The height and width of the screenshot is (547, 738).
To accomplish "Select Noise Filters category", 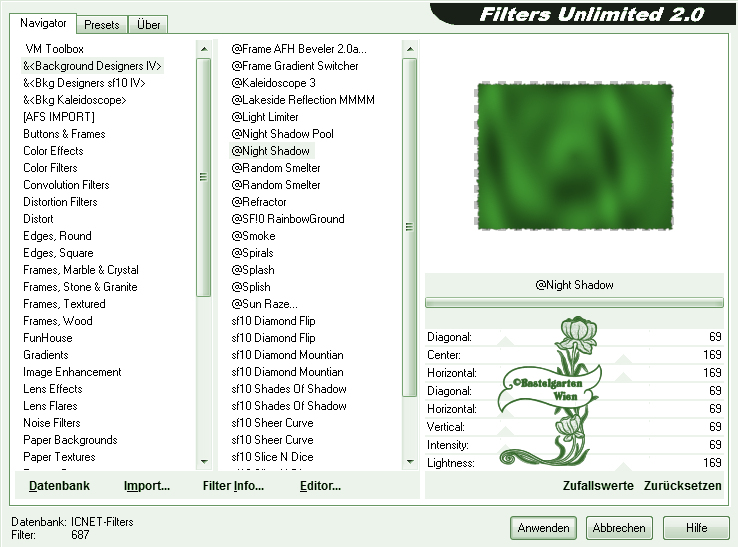I will pos(52,423).
